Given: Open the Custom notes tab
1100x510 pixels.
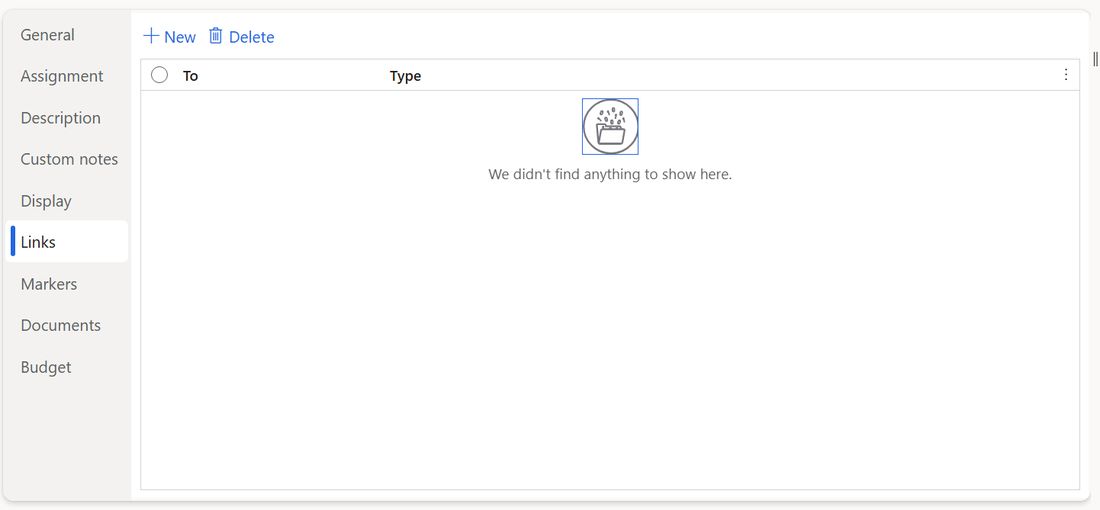Looking at the screenshot, I should pyautogui.click(x=67, y=159).
